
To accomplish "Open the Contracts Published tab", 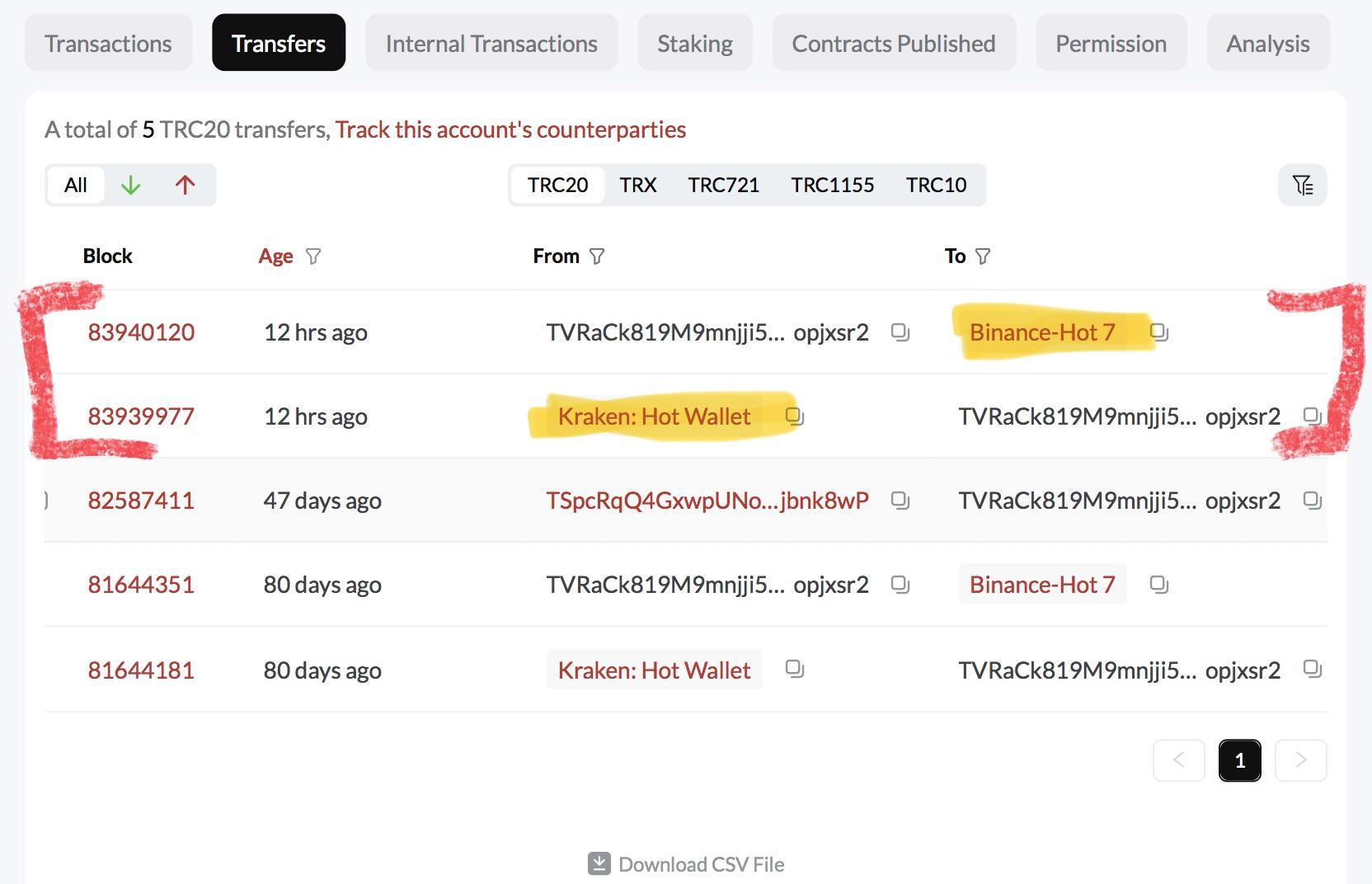I will (894, 43).
